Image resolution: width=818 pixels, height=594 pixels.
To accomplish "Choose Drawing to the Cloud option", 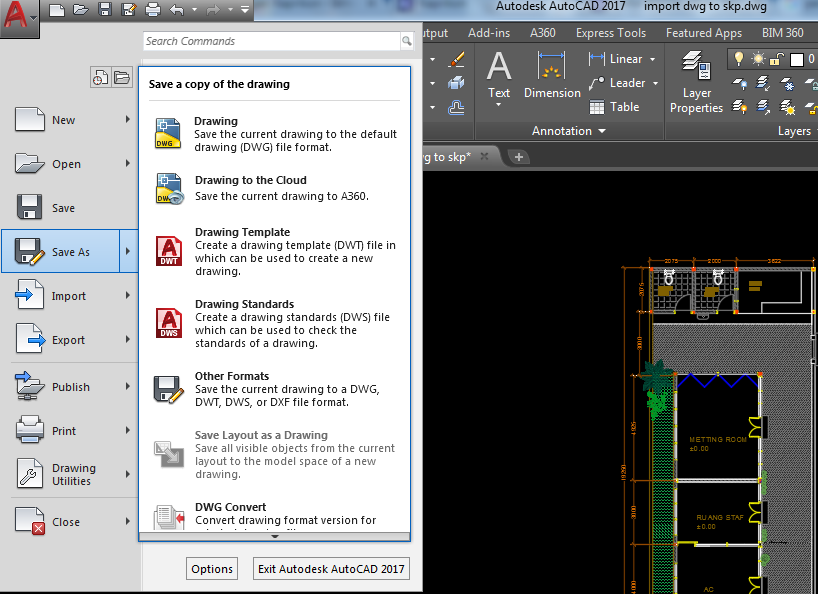I will pyautogui.click(x=274, y=188).
